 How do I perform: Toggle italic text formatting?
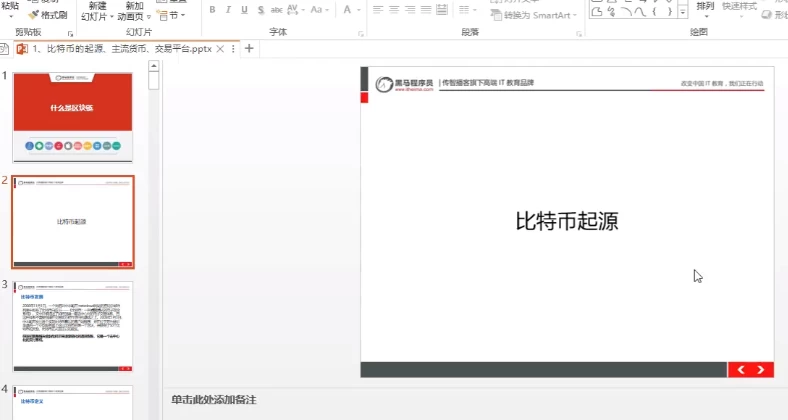click(229, 10)
